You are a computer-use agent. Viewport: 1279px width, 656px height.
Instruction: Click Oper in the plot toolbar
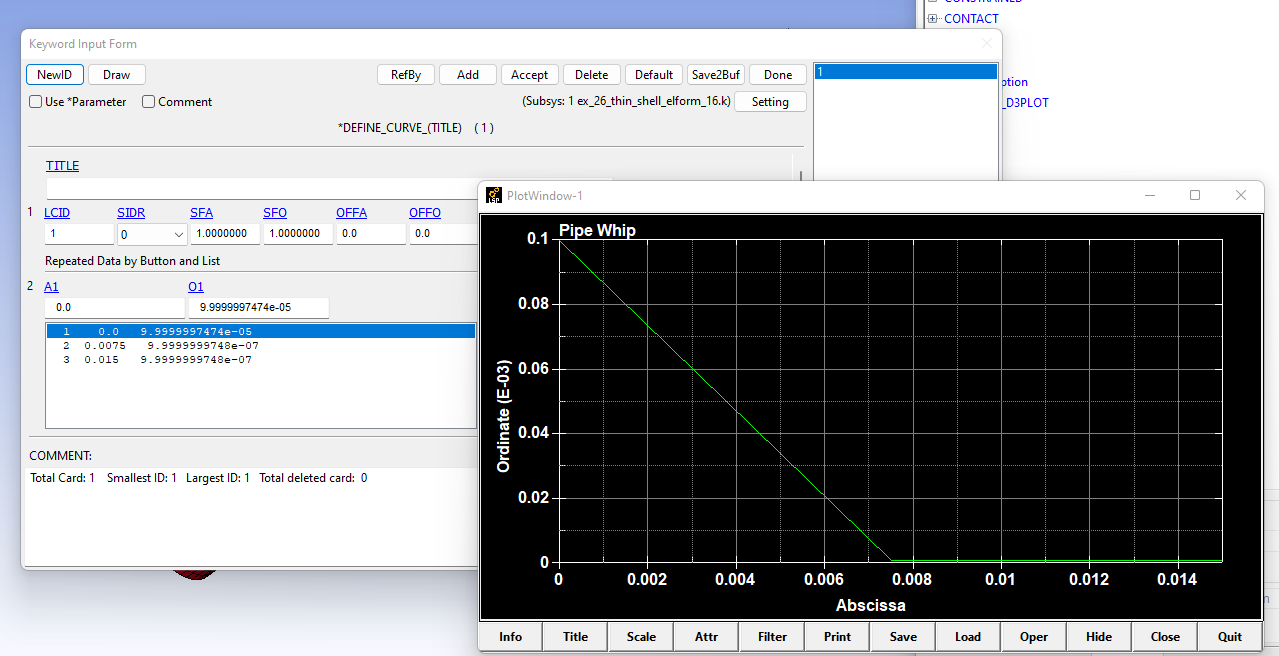click(1033, 637)
